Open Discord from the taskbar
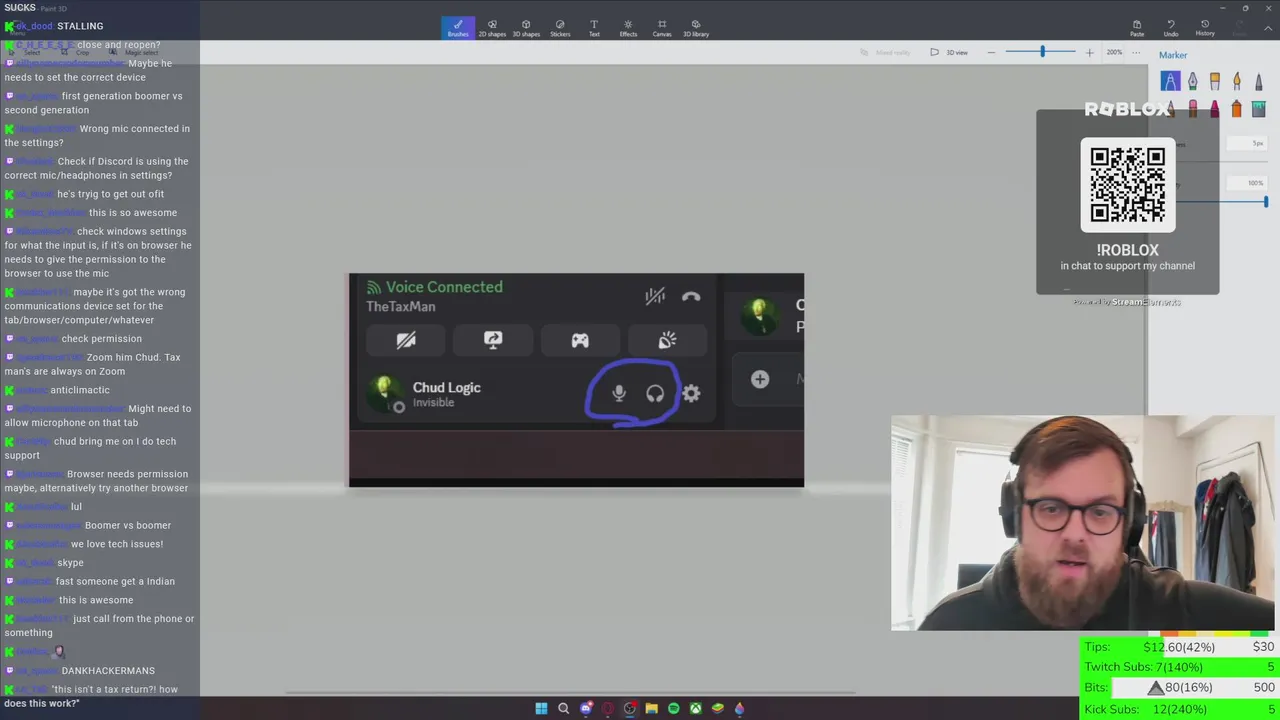Image resolution: width=1280 pixels, height=720 pixels. point(586,708)
